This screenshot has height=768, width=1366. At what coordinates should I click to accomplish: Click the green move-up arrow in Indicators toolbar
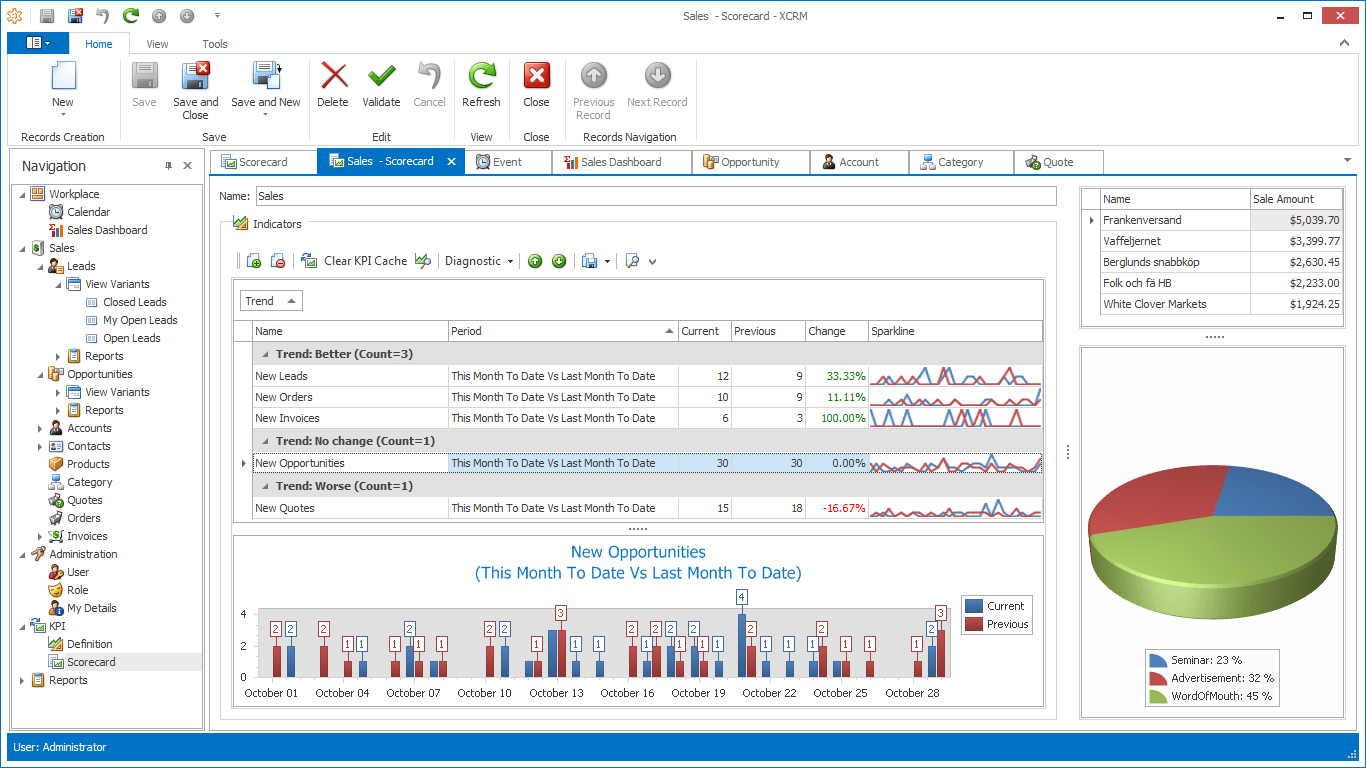pos(535,261)
